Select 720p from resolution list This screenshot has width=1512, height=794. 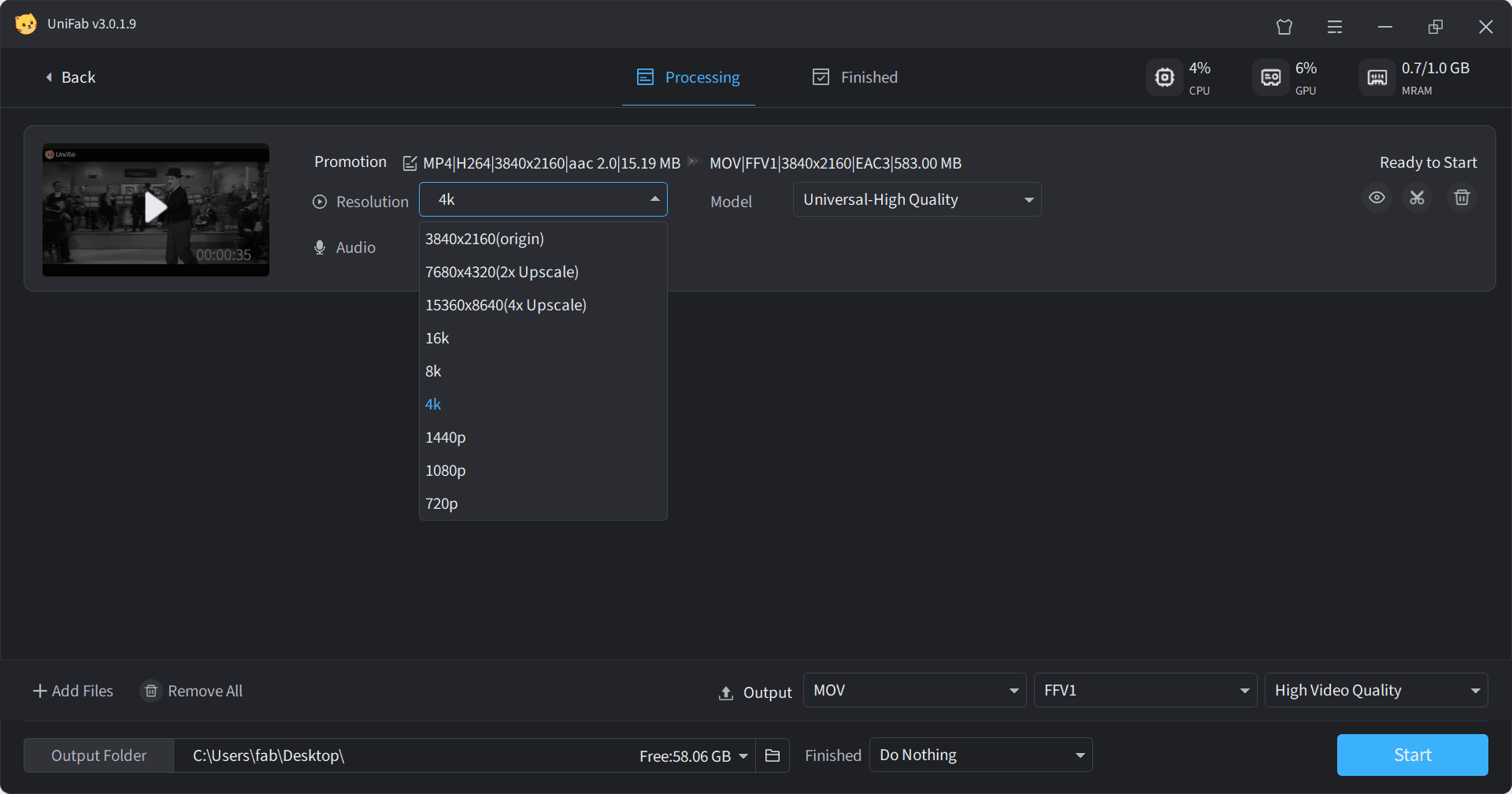(x=543, y=503)
